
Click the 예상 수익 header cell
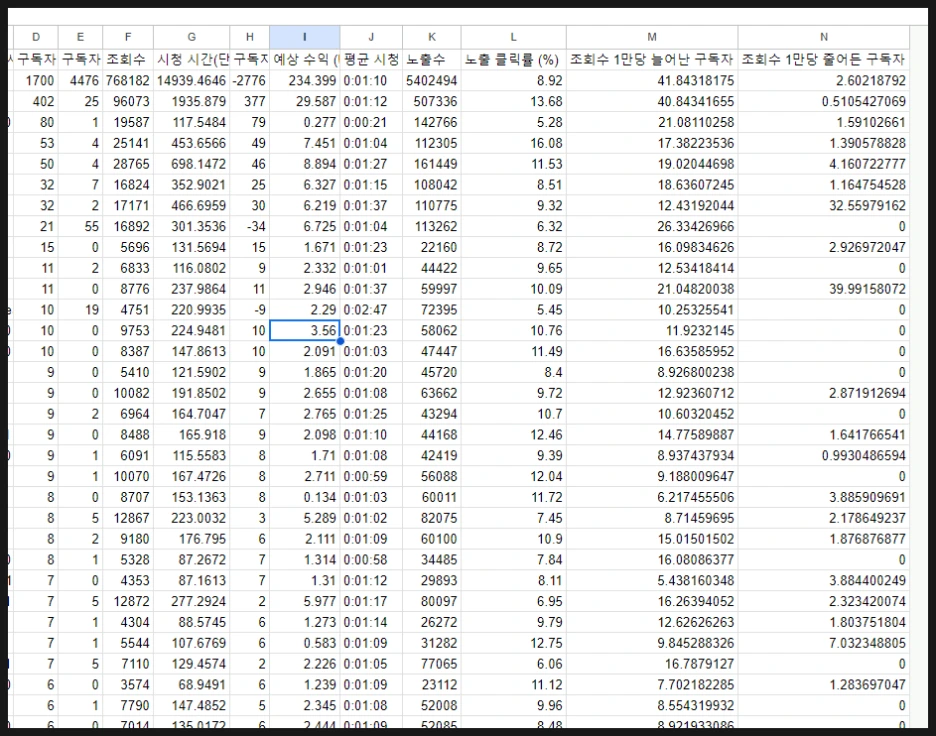coord(304,59)
